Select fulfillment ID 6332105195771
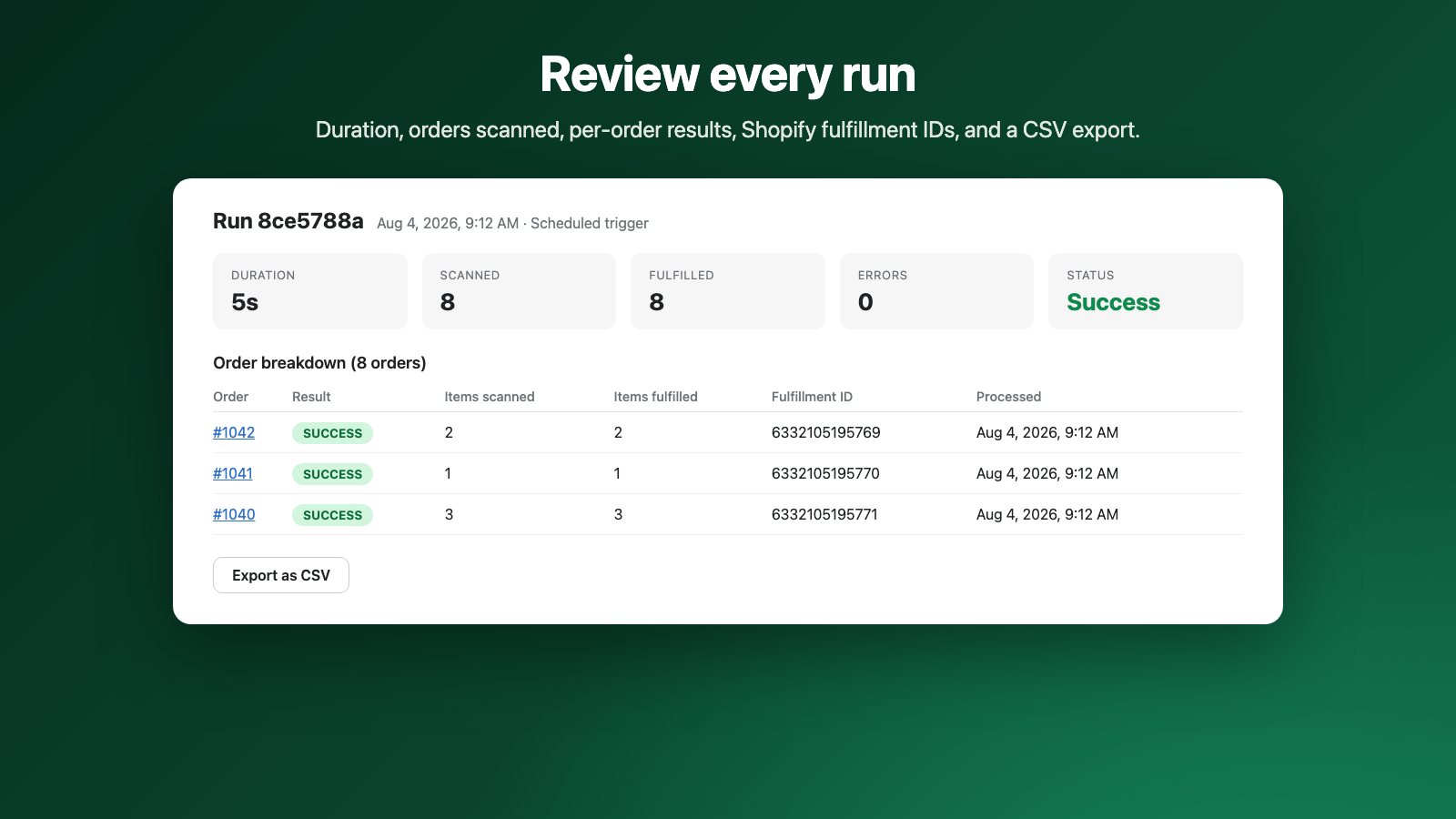The height and width of the screenshot is (819, 1456). (x=824, y=514)
